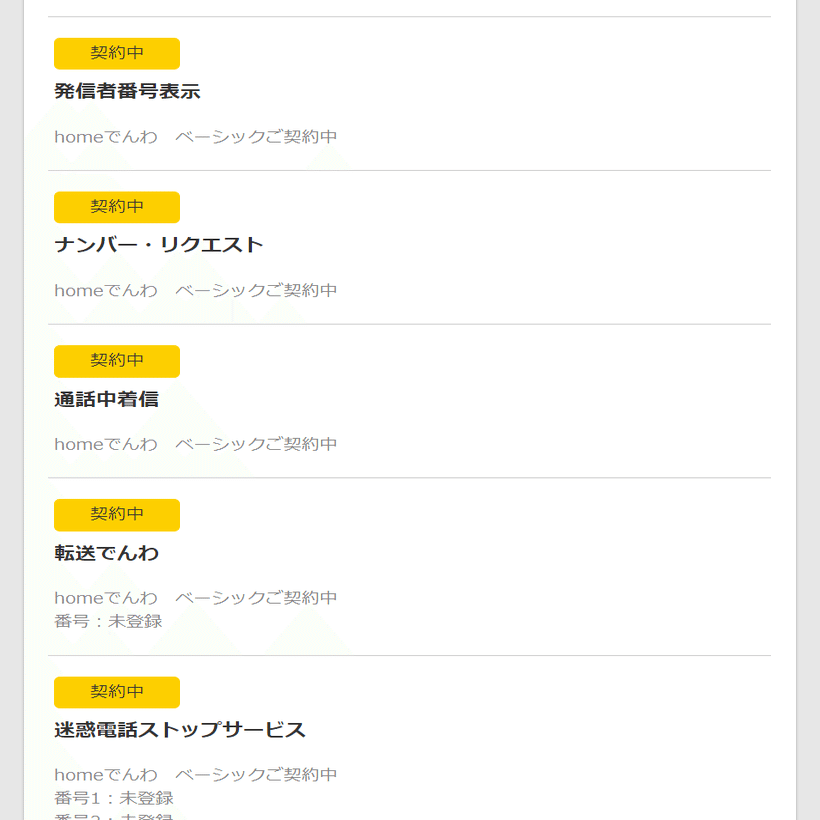Click the contract status text under 発信者番号表示
The width and height of the screenshot is (820, 820).
pyautogui.click(x=196, y=137)
